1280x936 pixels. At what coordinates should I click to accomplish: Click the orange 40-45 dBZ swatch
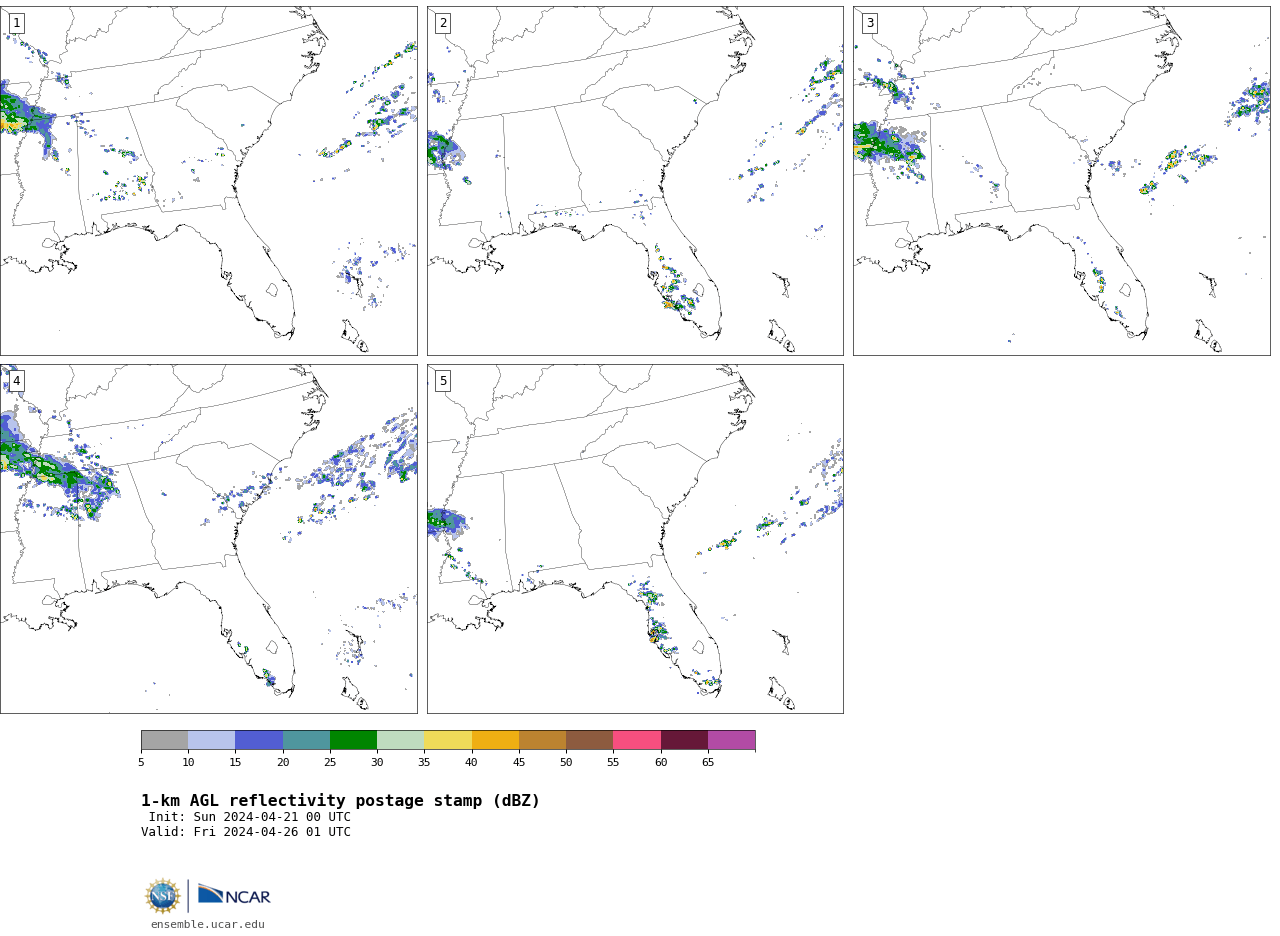tap(495, 740)
